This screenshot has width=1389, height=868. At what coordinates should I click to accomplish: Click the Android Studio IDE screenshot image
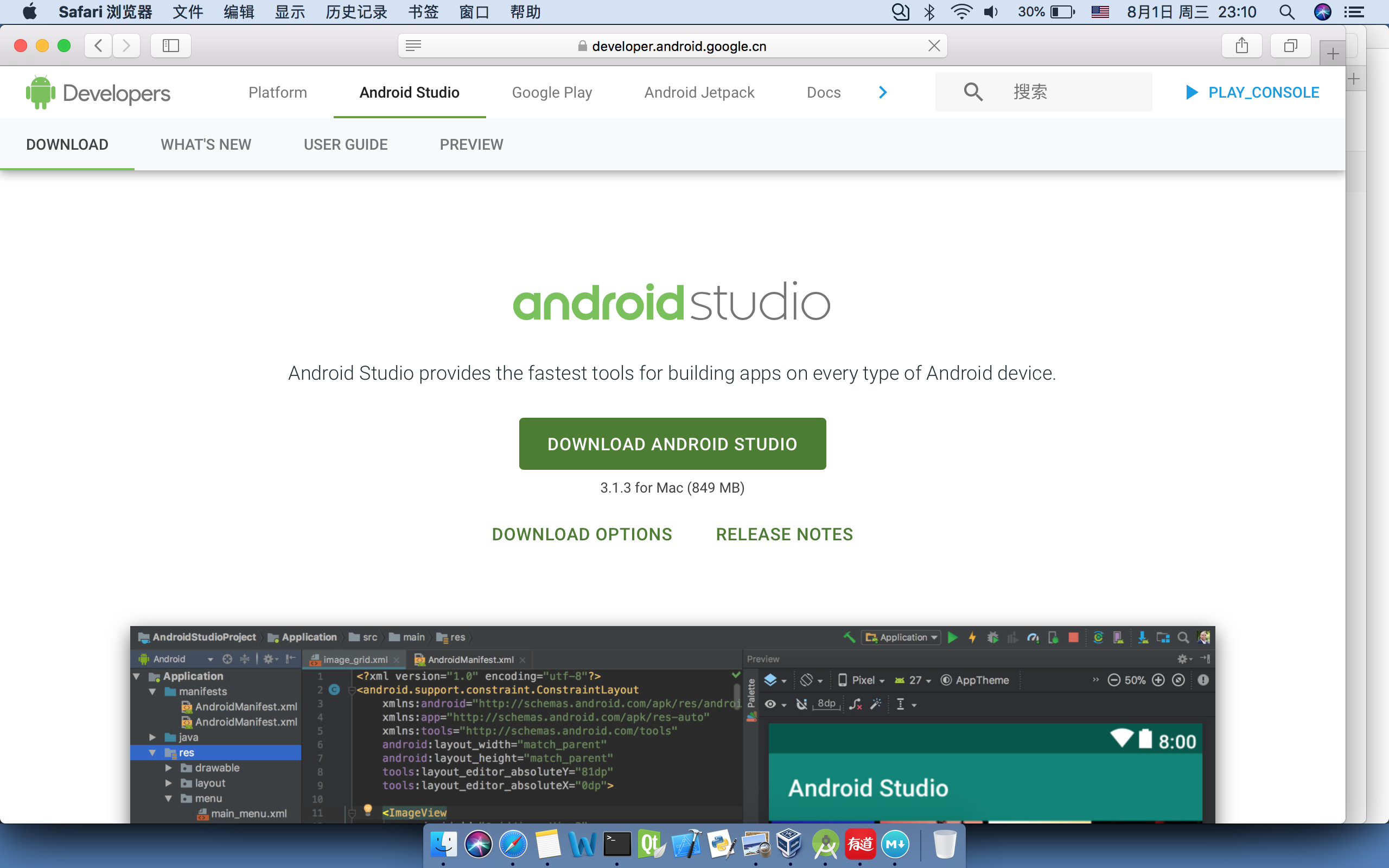(672, 724)
